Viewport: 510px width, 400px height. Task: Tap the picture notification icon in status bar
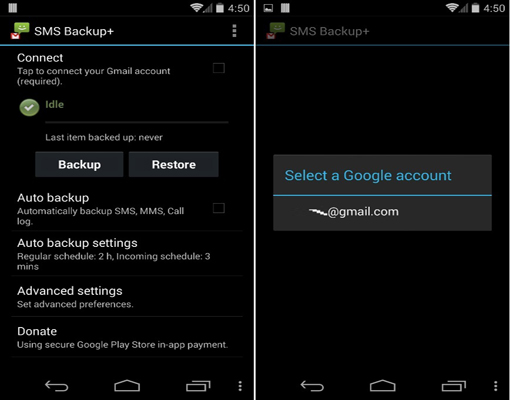[268, 8]
